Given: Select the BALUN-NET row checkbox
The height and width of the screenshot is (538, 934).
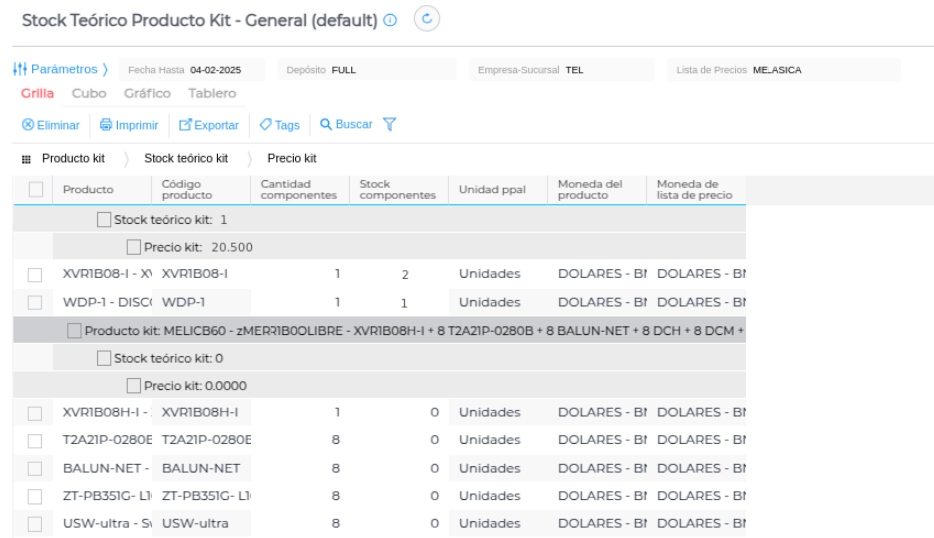Looking at the screenshot, I should pyautogui.click(x=35, y=468).
